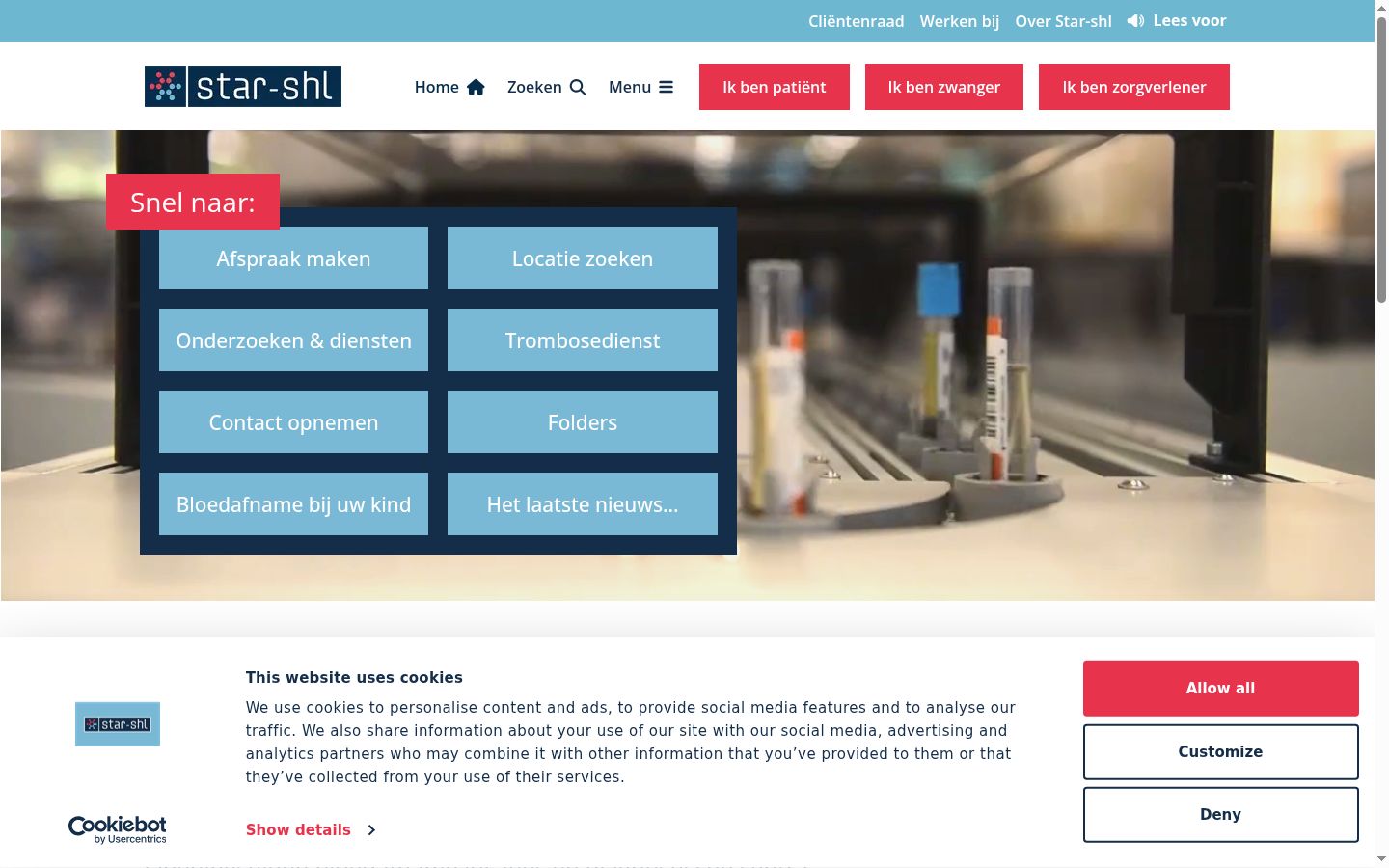Click the Snel naar: label
1389x868 pixels.
(193, 202)
